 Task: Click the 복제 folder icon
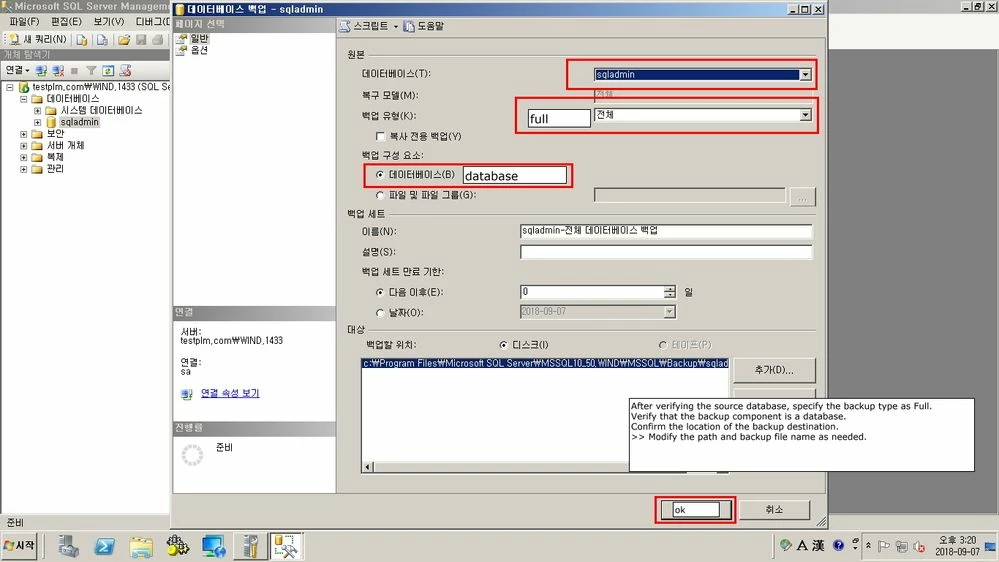tap(37, 157)
